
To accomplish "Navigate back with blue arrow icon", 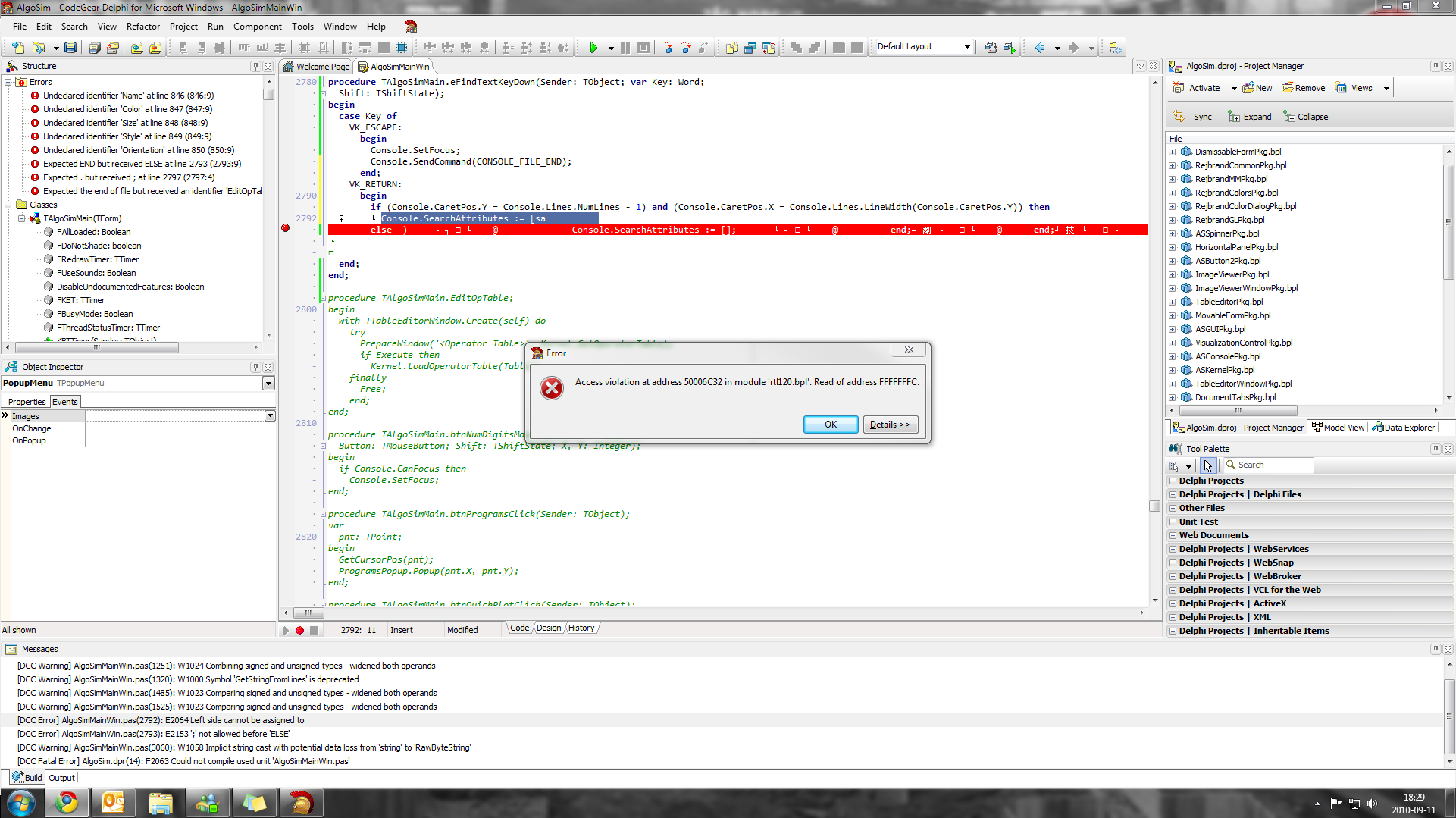I will (x=1040, y=48).
